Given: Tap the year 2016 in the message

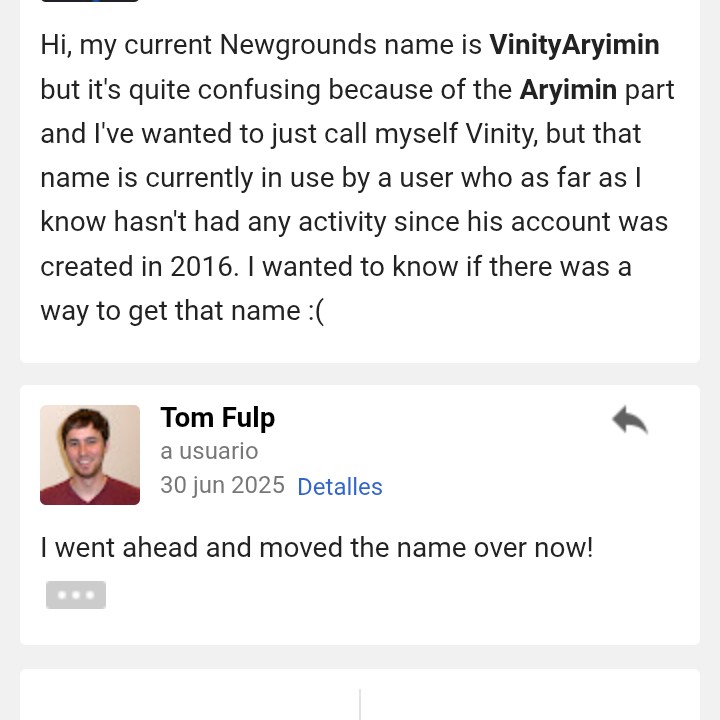Looking at the screenshot, I should (x=204, y=267).
